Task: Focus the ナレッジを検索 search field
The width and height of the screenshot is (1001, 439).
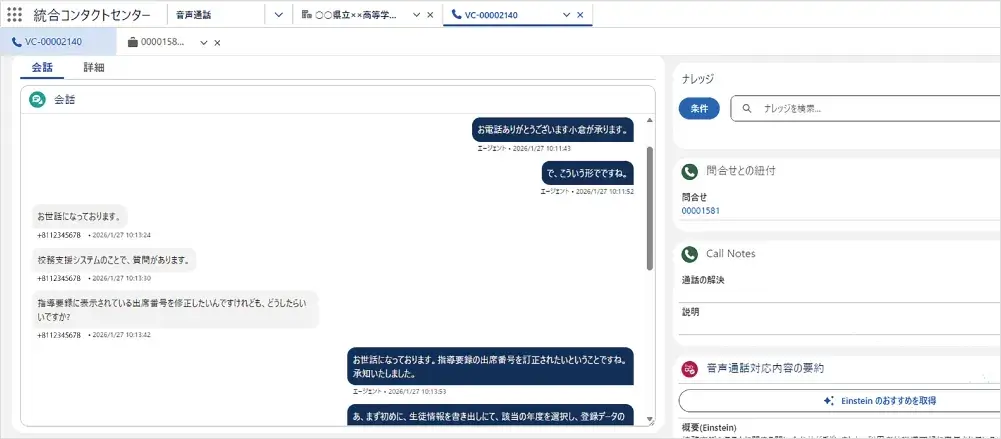Action: [866, 108]
